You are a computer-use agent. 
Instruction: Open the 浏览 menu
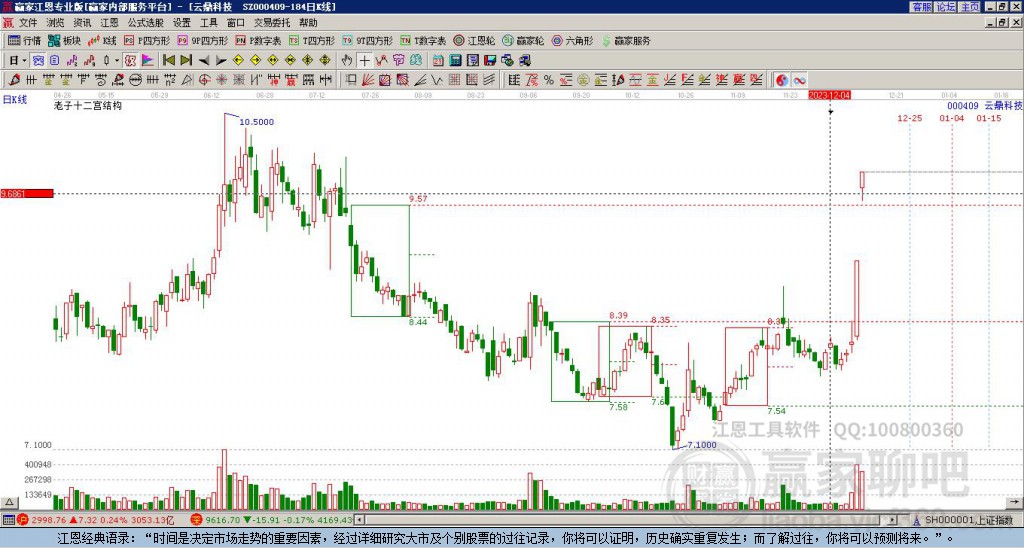click(55, 23)
